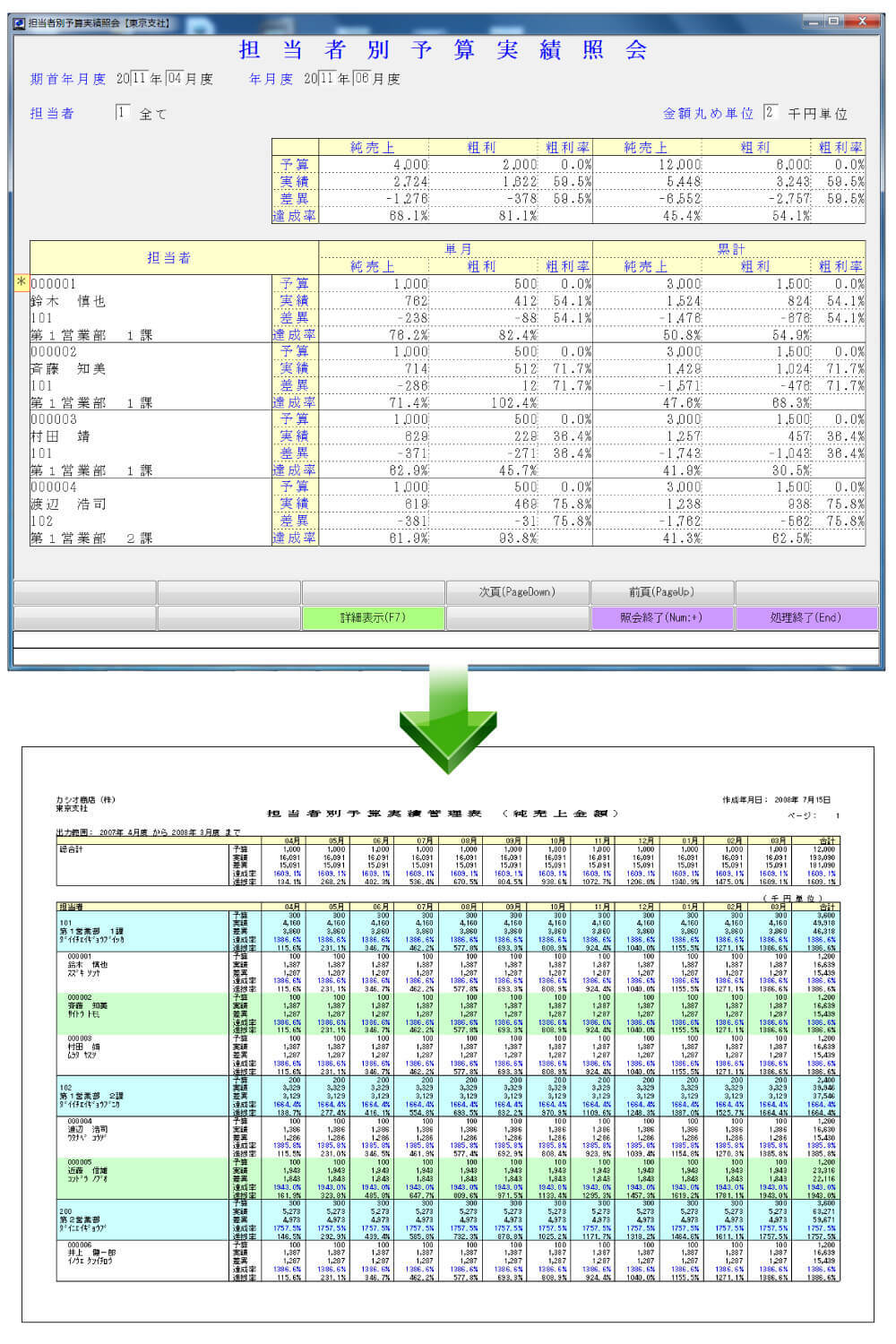
Task: Click 渡辺's monthly 実績 value 619
Action: click(x=417, y=504)
